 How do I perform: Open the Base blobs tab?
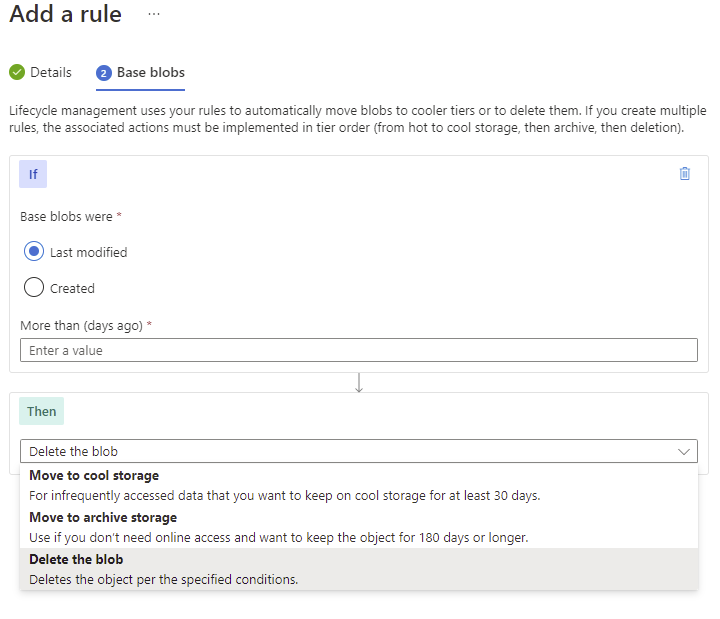pyautogui.click(x=150, y=72)
